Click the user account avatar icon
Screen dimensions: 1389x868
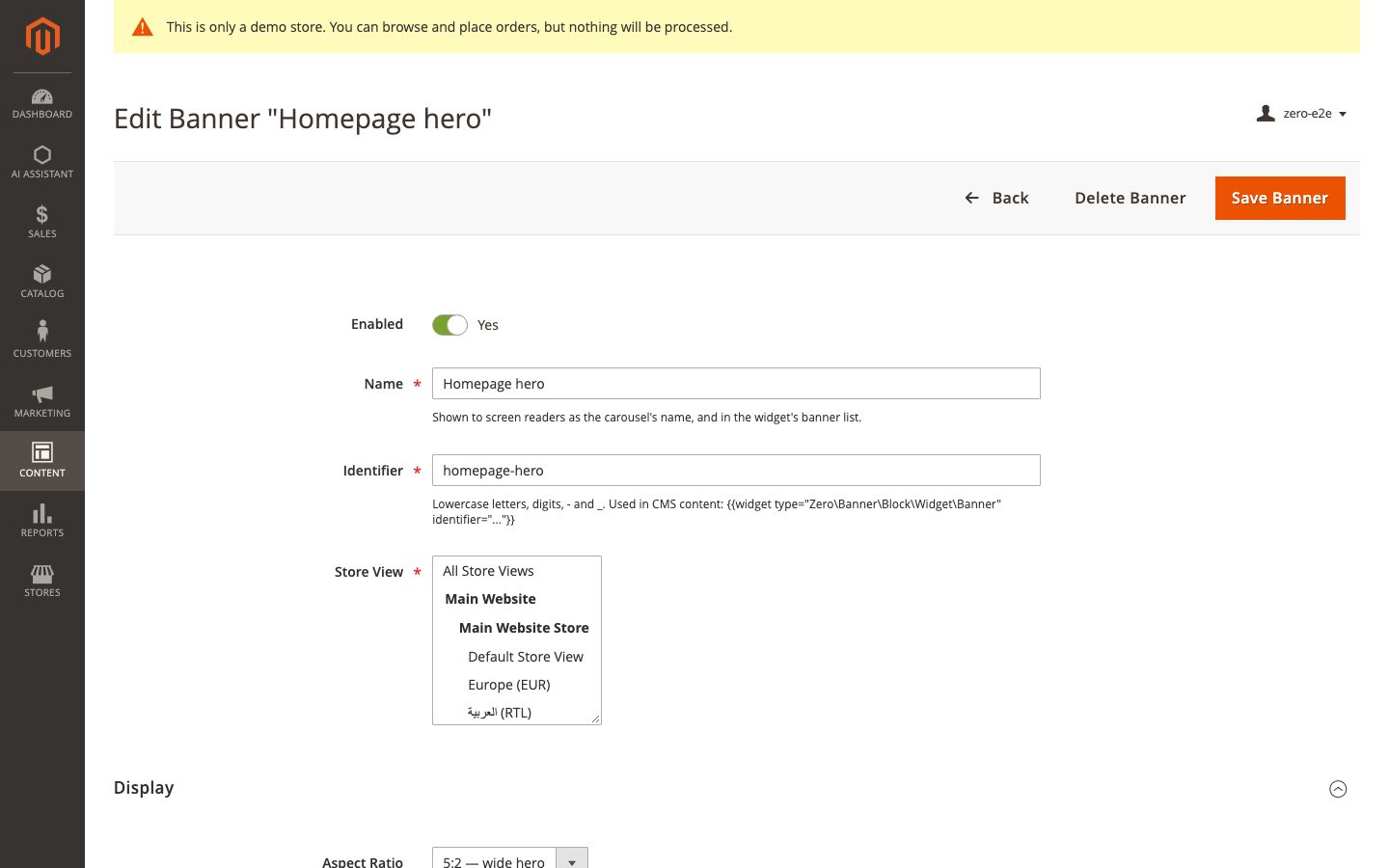pos(1266,114)
